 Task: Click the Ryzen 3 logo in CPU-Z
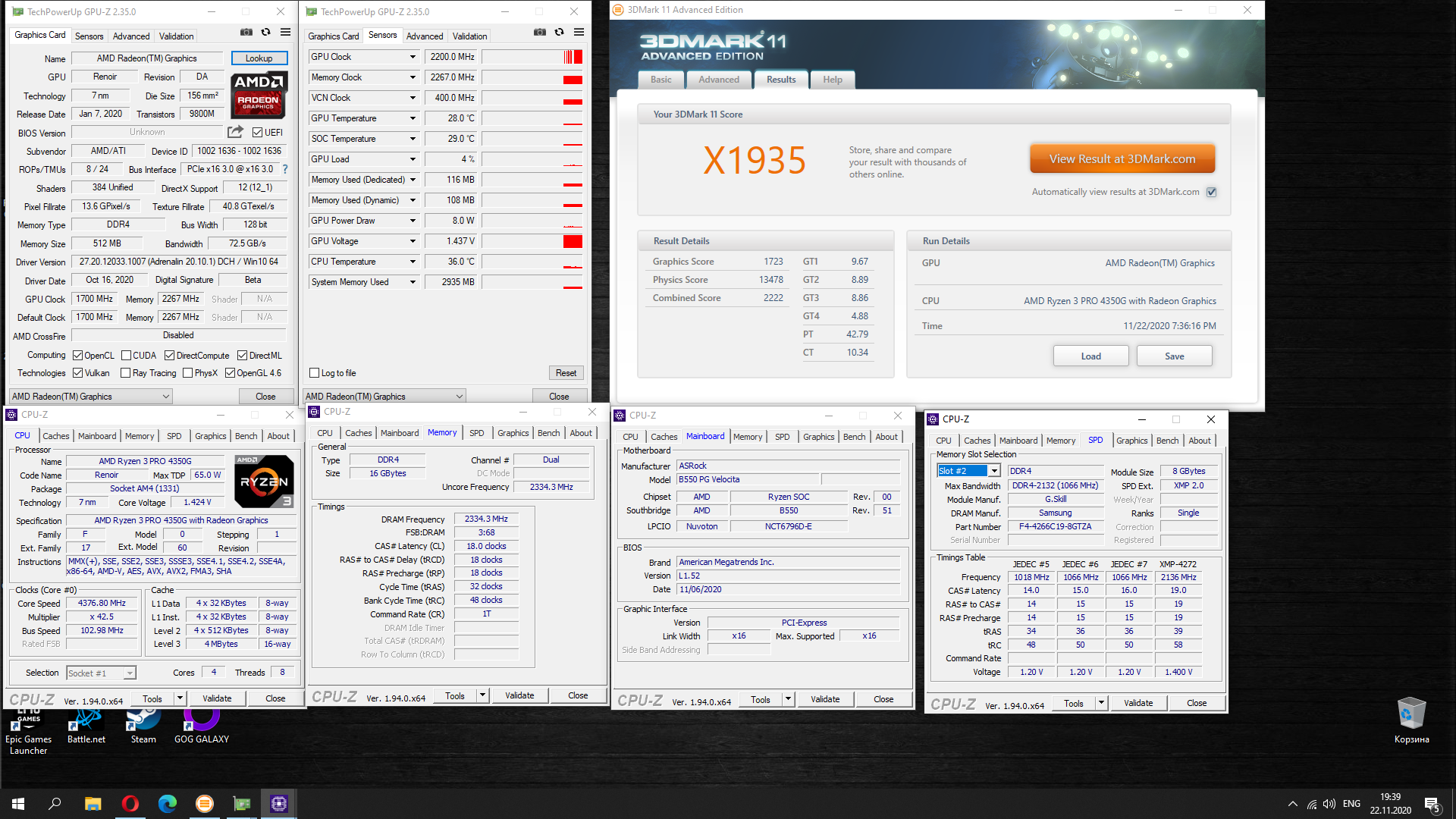point(264,482)
